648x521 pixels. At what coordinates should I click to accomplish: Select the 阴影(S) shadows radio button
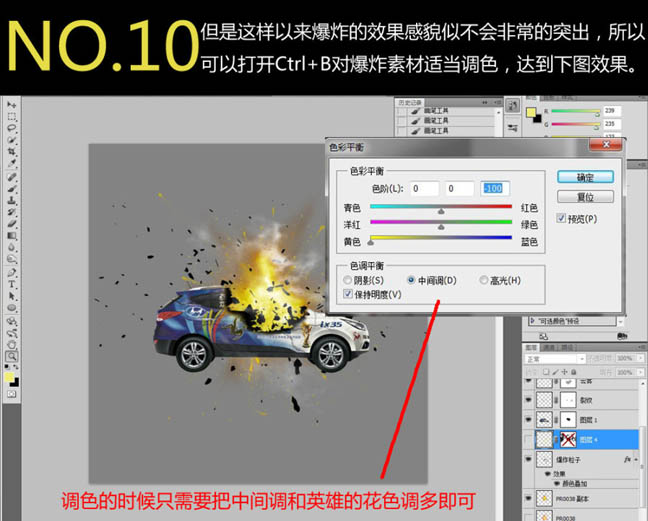tap(348, 280)
